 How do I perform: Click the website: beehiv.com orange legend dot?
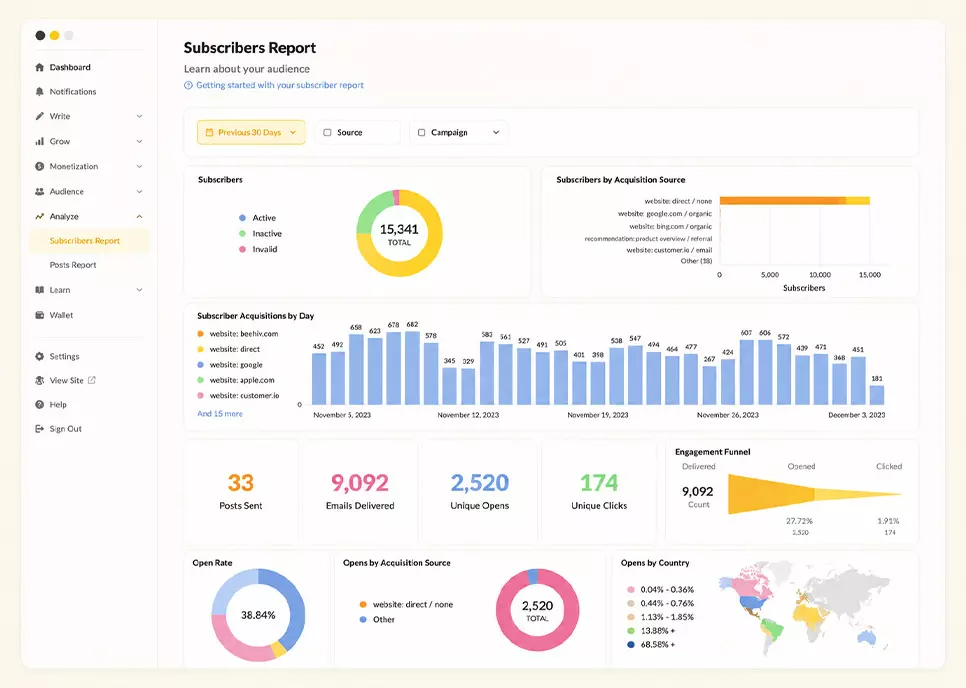[x=200, y=334]
